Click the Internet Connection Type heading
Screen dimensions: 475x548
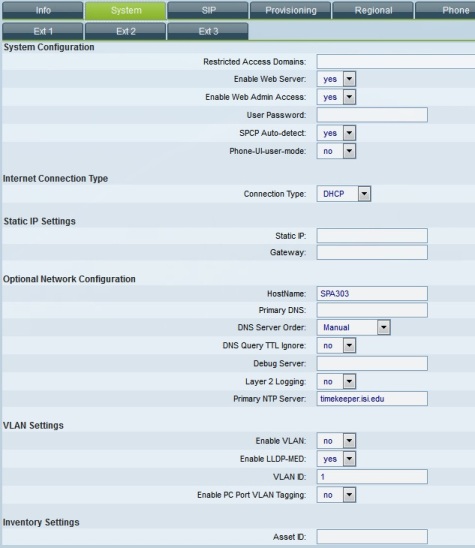tap(56, 179)
